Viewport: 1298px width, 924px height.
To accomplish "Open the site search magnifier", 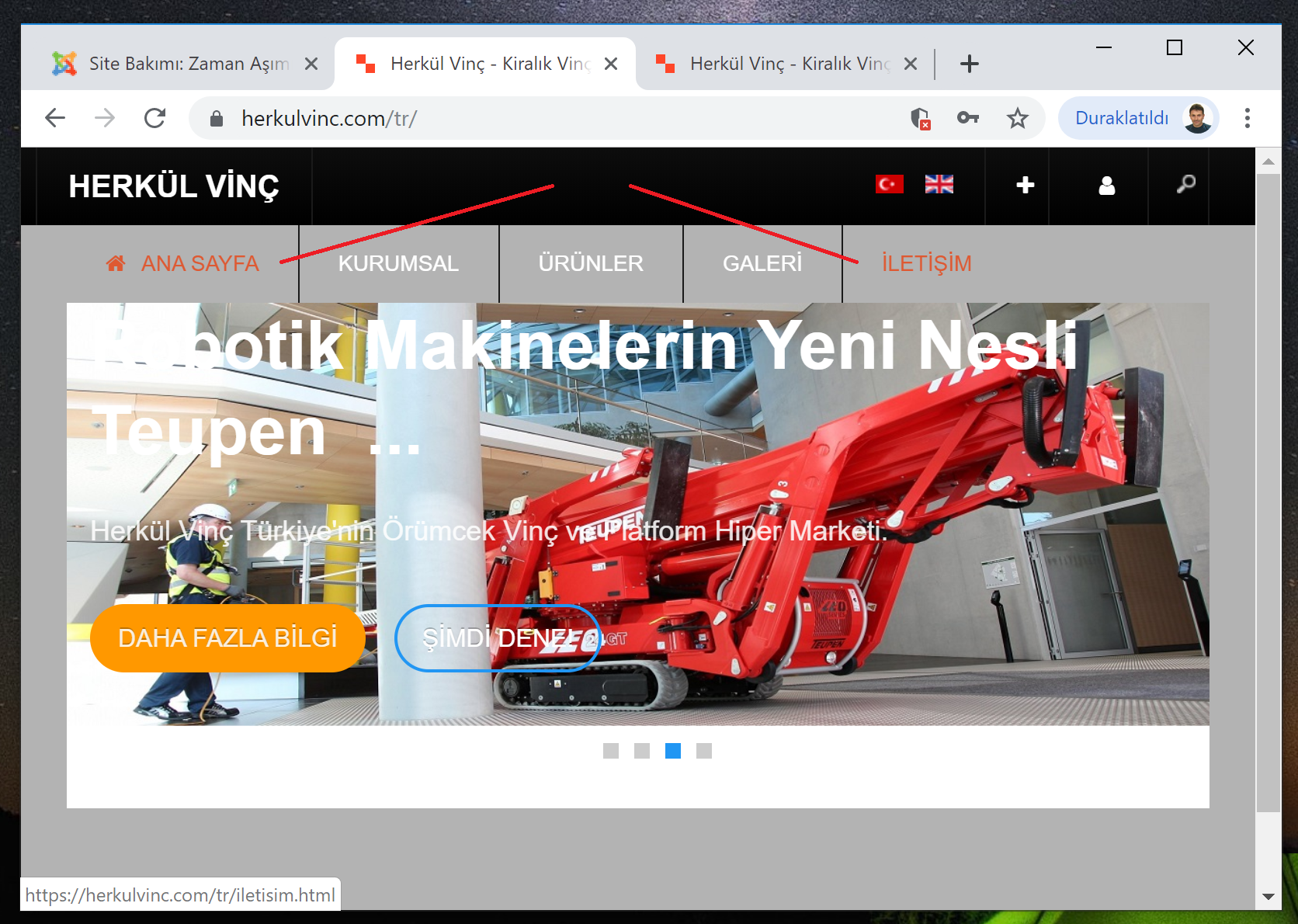I will (1185, 184).
